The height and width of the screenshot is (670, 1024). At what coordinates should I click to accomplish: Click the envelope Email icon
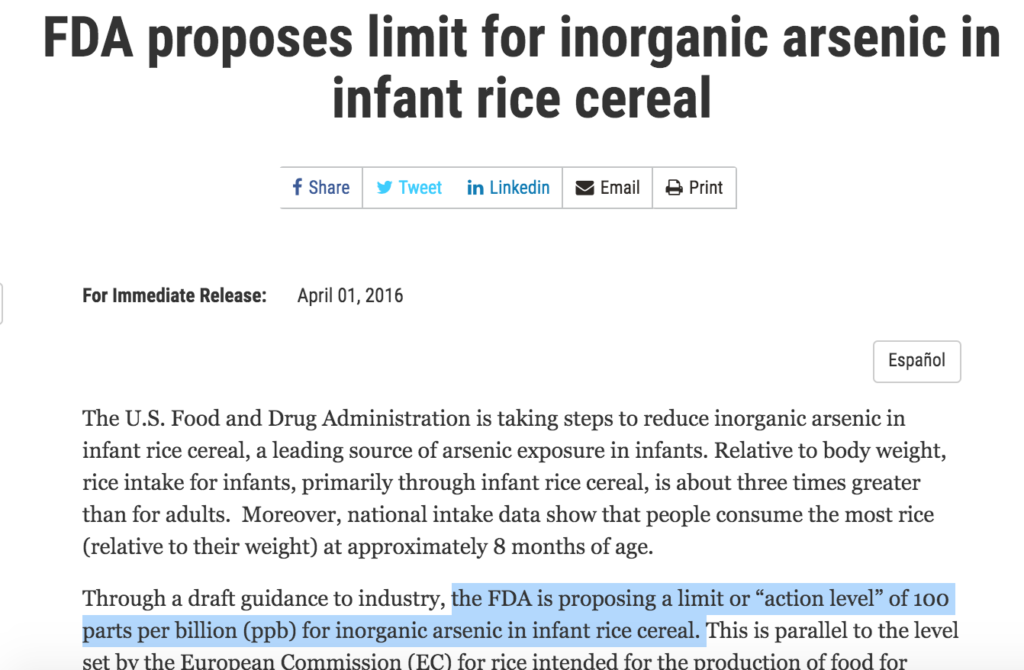tap(584, 188)
